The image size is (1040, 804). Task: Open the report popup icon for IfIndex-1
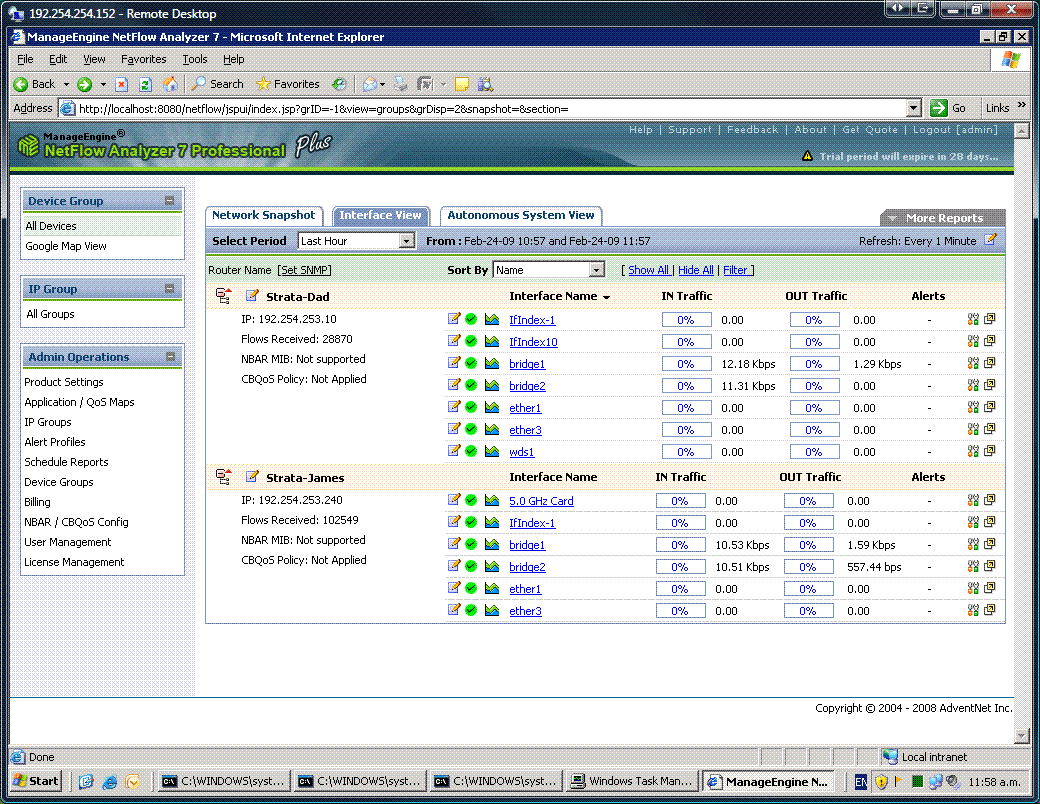coord(990,319)
